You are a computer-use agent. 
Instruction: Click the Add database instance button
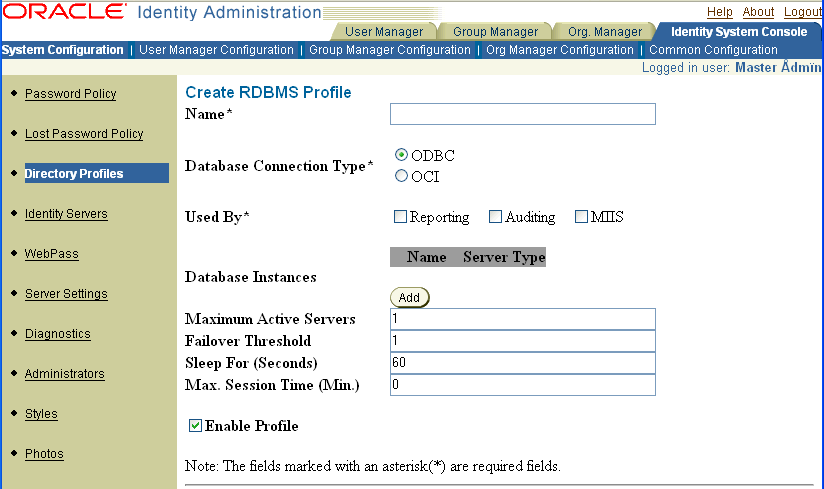[409, 297]
